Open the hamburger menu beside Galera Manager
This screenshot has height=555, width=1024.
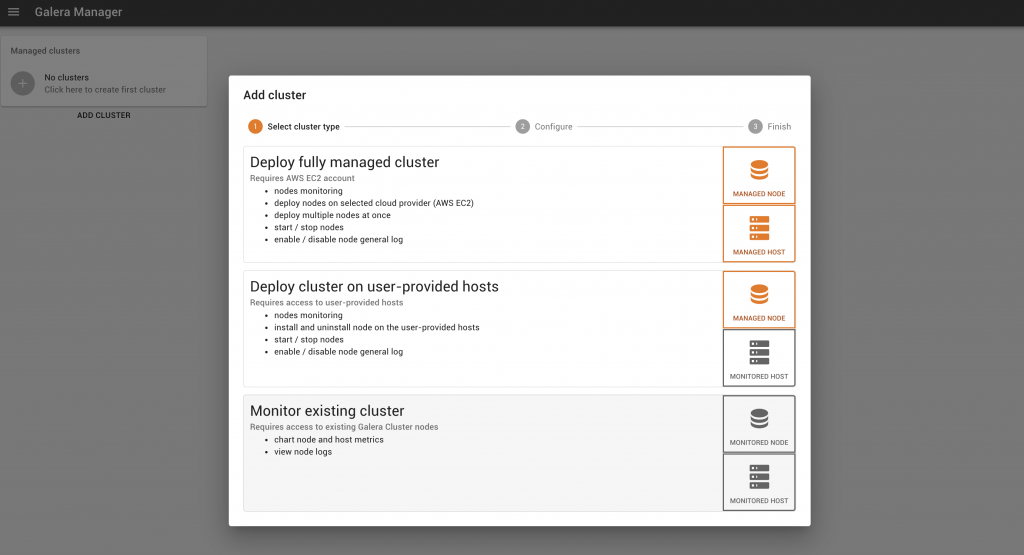click(x=14, y=12)
